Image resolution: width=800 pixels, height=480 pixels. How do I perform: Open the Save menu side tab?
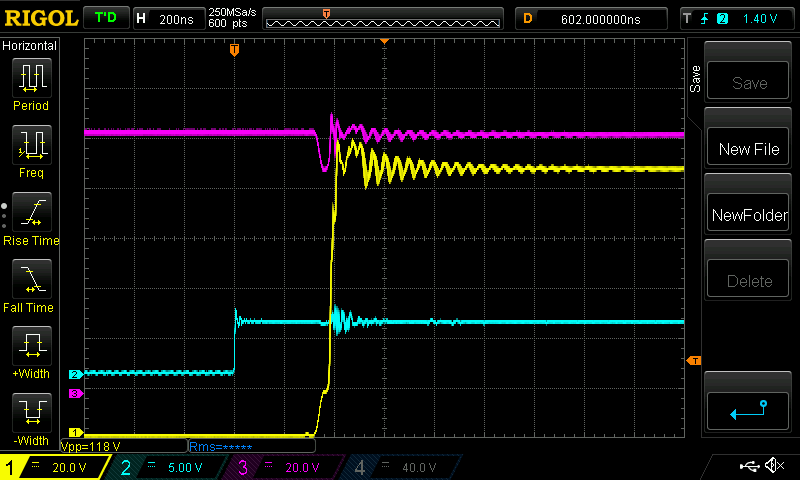click(x=695, y=80)
